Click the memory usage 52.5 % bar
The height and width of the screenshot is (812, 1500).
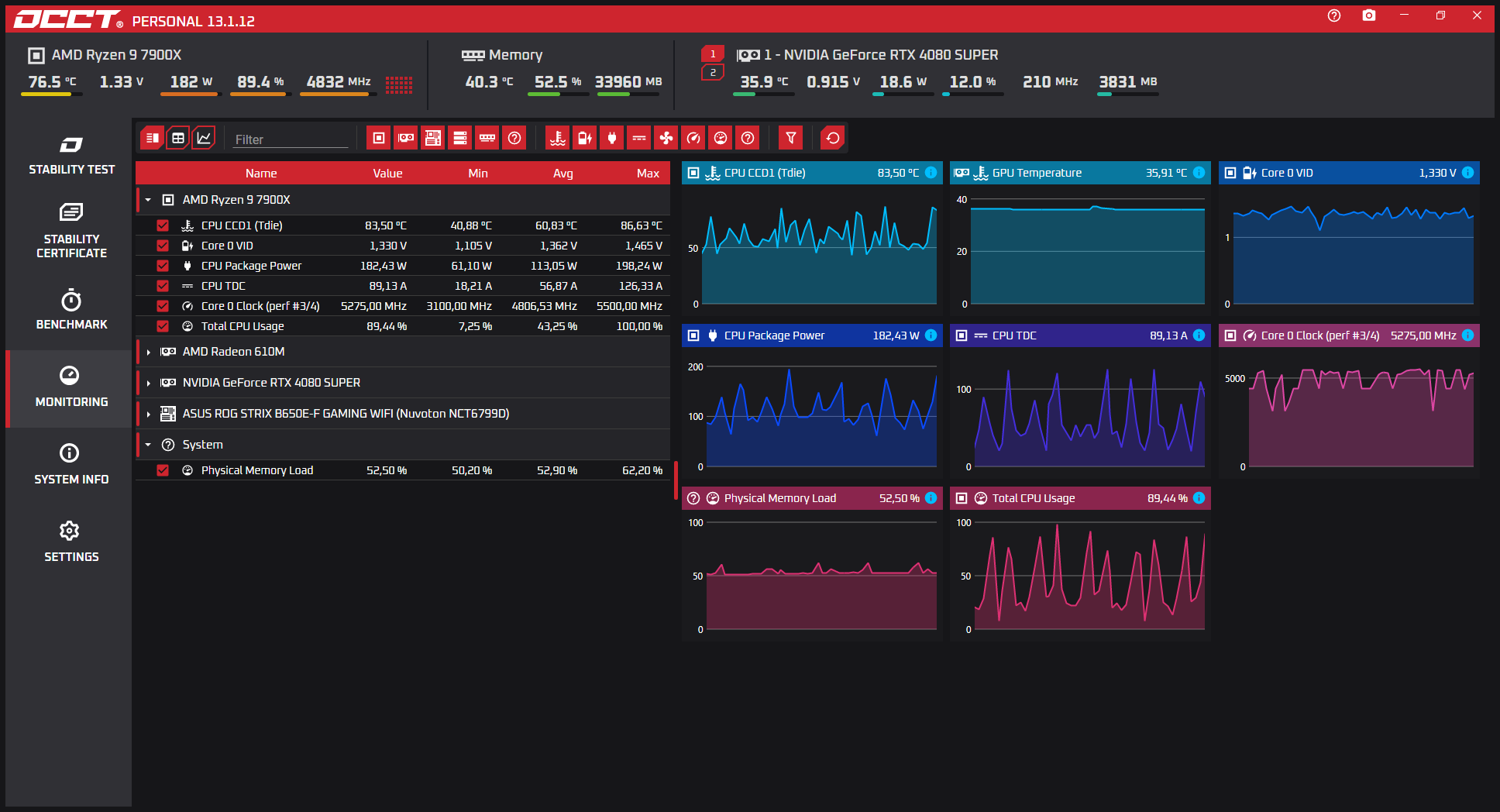(559, 94)
